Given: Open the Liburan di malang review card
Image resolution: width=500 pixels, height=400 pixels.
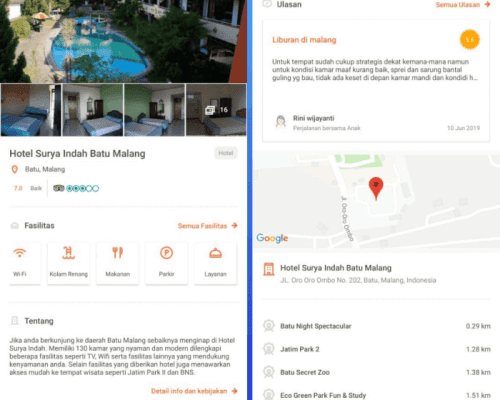Looking at the screenshot, I should click(x=376, y=81).
